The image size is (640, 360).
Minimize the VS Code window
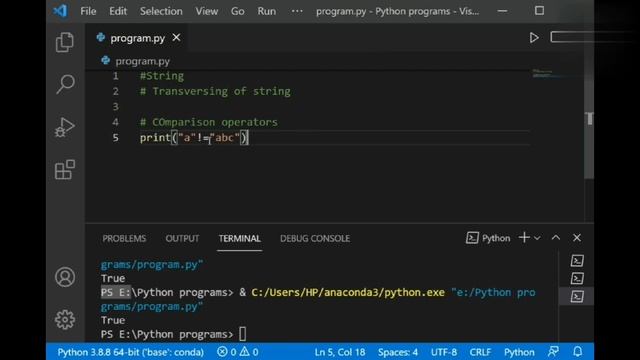(x=502, y=11)
